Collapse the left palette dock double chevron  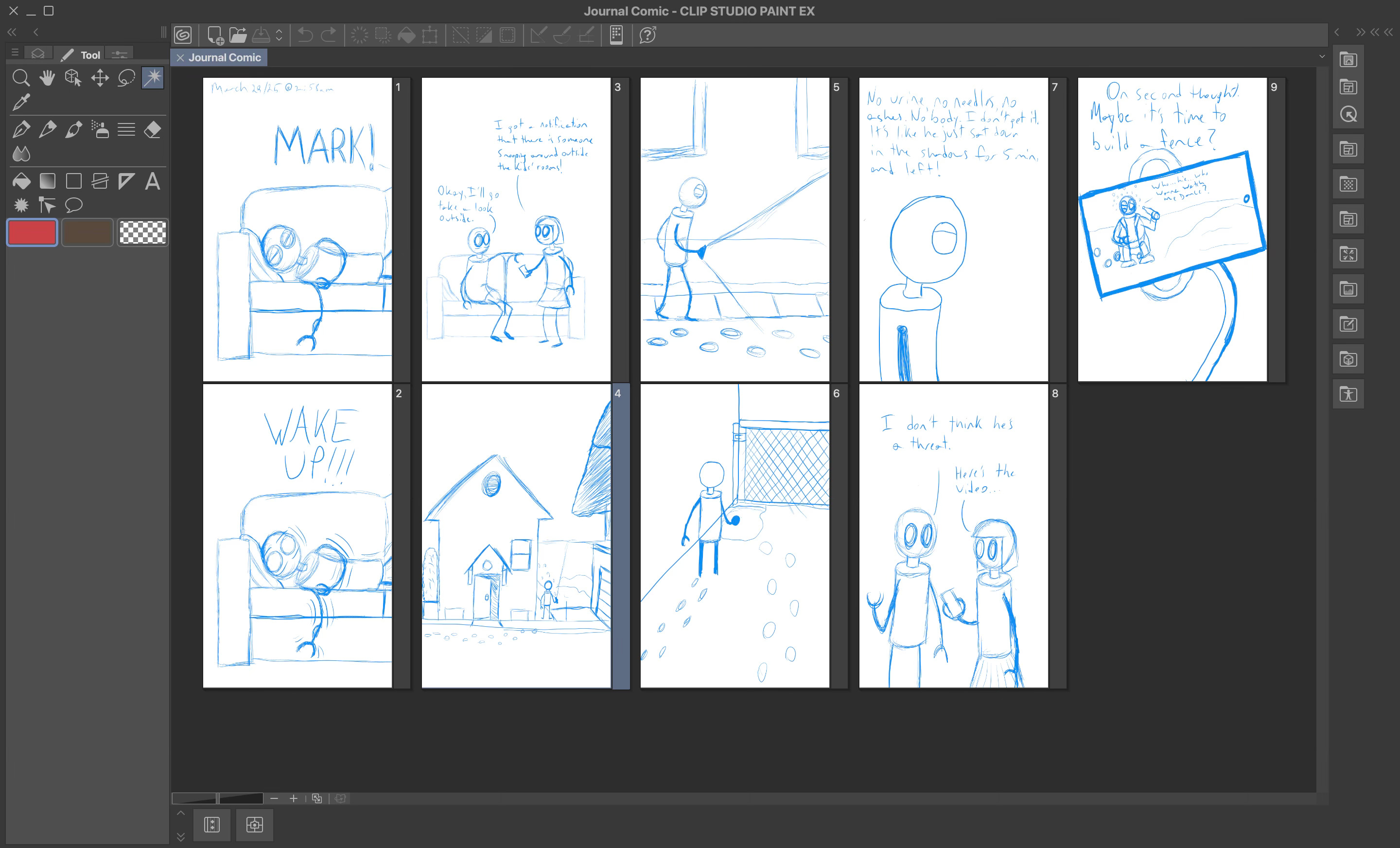point(12,33)
